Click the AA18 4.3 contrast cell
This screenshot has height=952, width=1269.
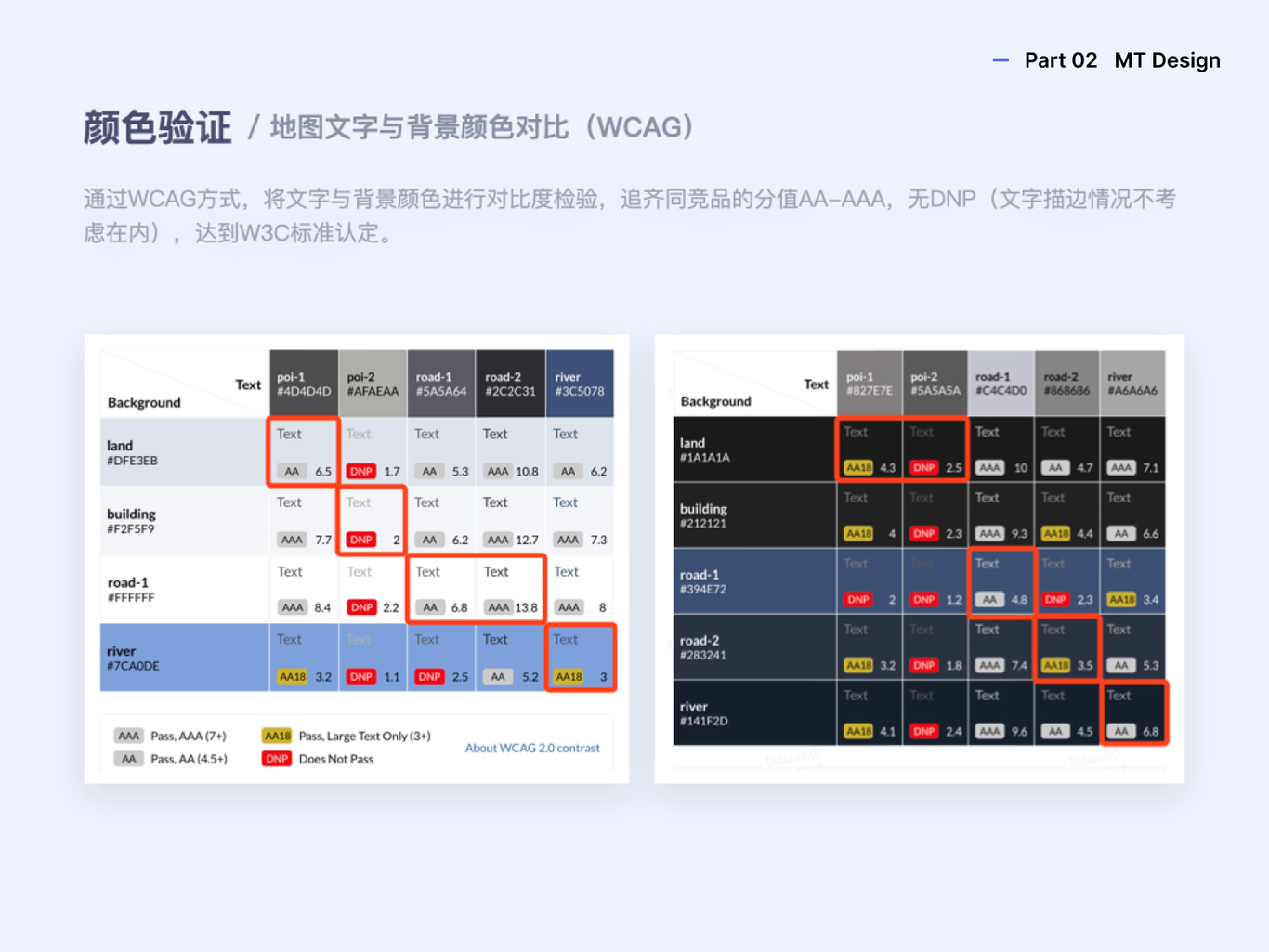[870, 450]
